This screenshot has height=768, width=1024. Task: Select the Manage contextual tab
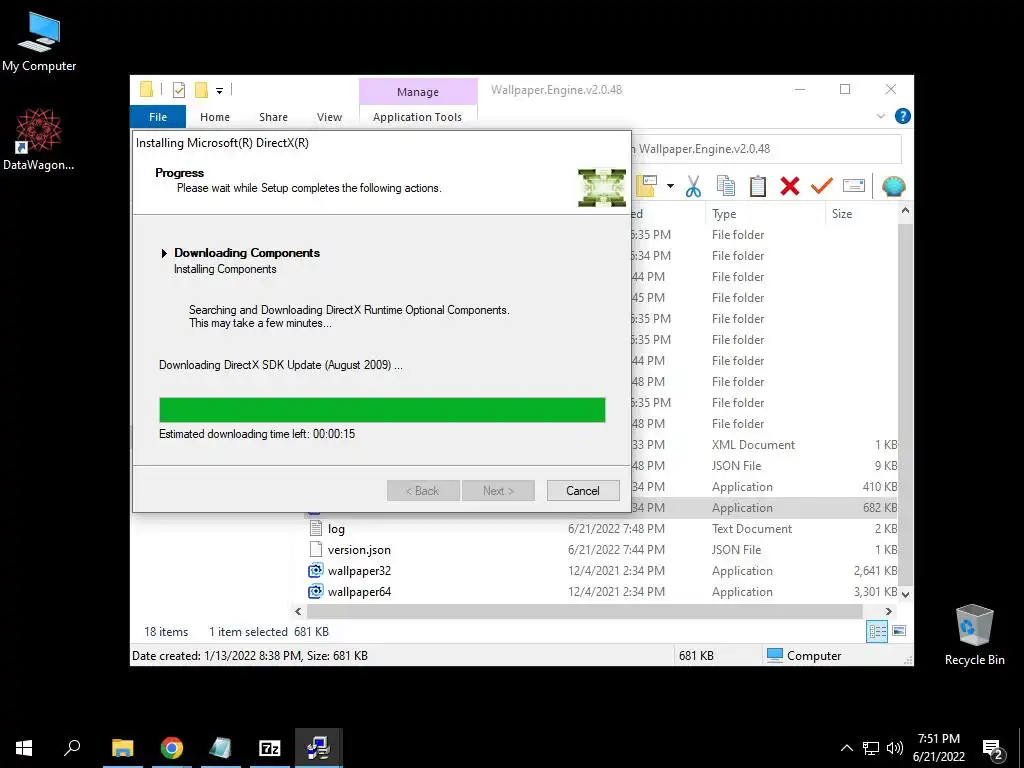418,92
